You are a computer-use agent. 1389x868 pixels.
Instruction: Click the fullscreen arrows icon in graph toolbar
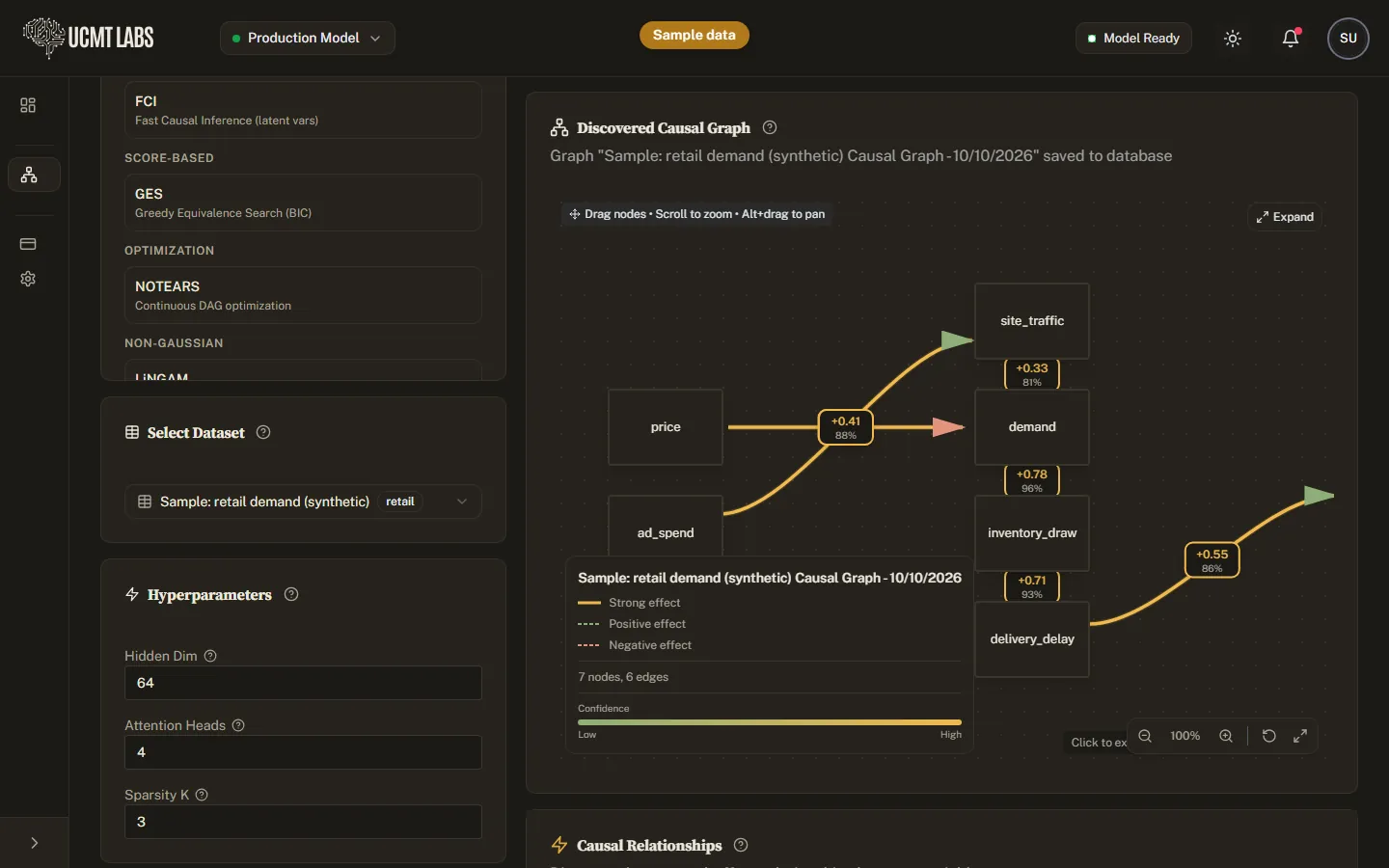1300,736
